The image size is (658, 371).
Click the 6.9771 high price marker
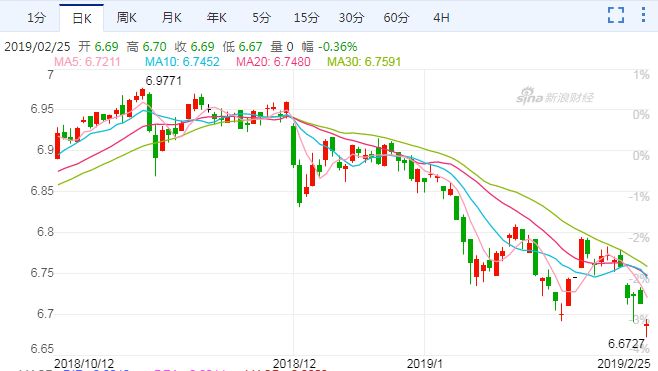tap(164, 81)
